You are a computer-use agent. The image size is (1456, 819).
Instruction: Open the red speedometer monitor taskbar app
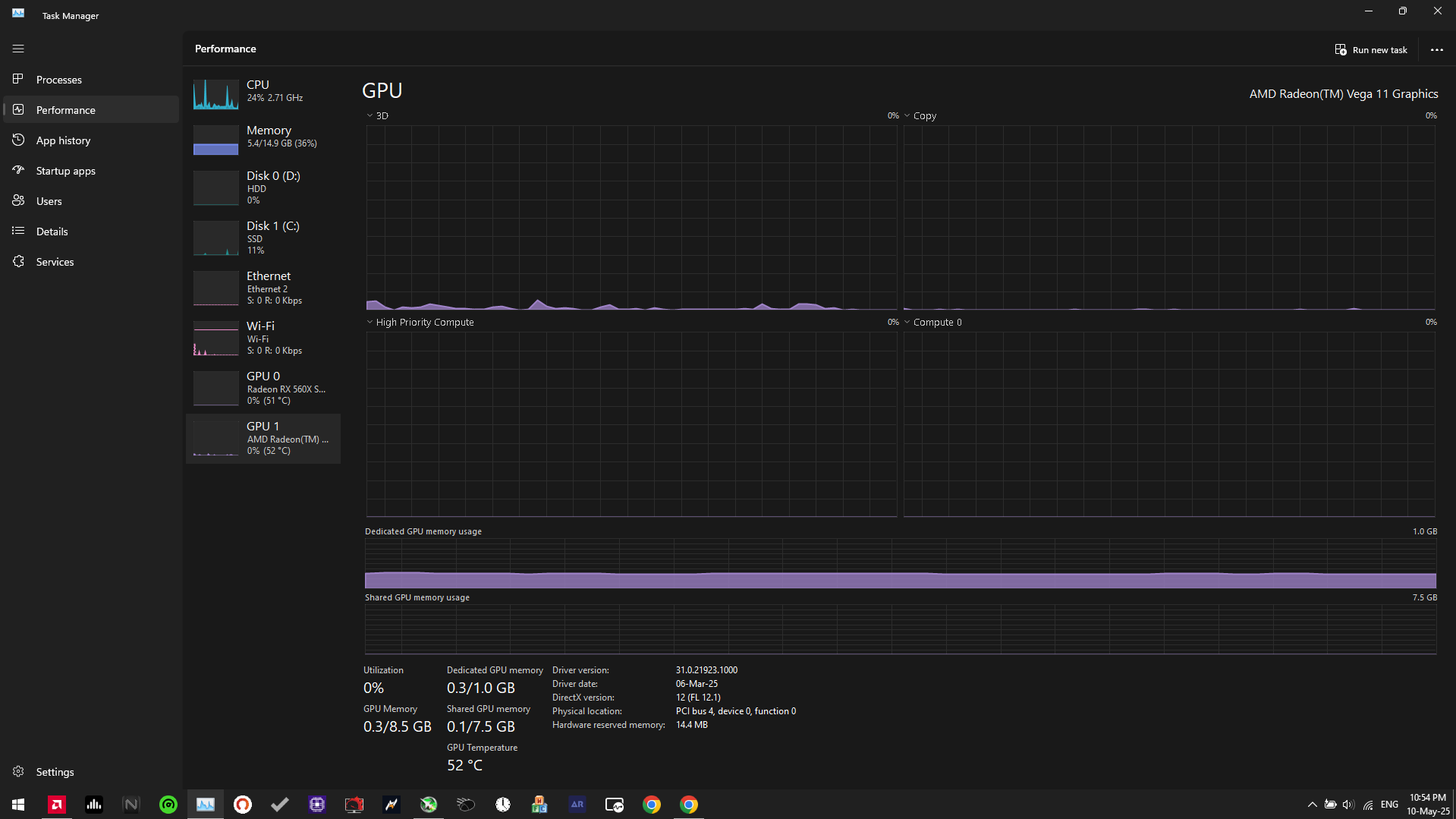[x=354, y=805]
